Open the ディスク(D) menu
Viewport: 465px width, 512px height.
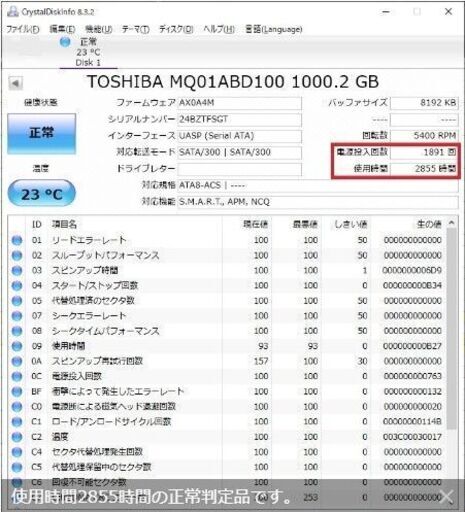(176, 29)
